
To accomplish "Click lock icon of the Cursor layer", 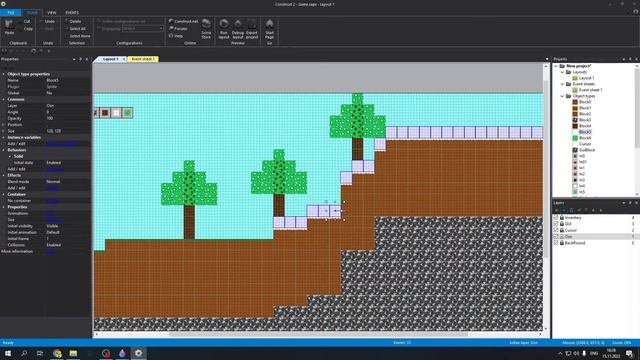I will [x=562, y=230].
